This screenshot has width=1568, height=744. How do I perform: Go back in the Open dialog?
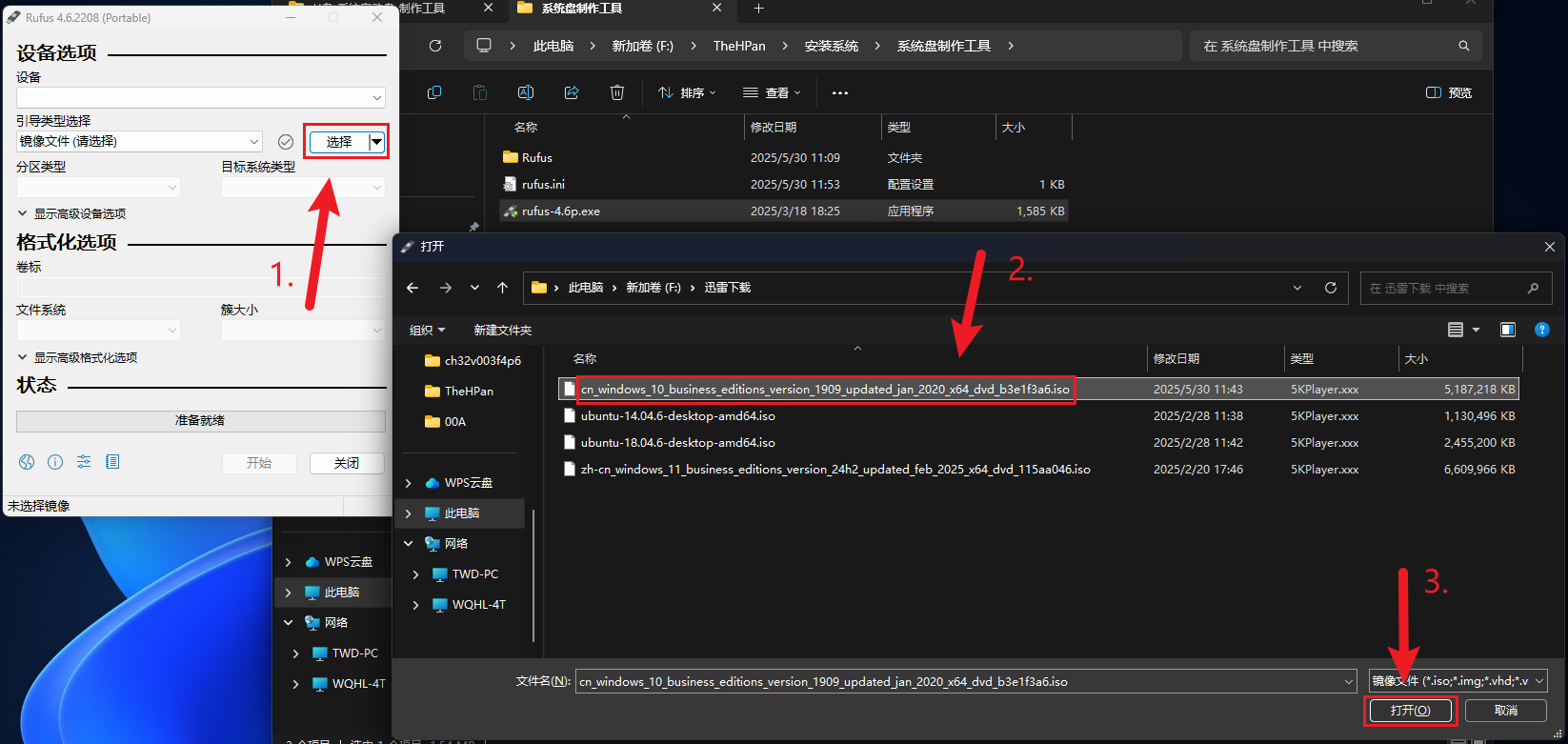pyautogui.click(x=412, y=288)
